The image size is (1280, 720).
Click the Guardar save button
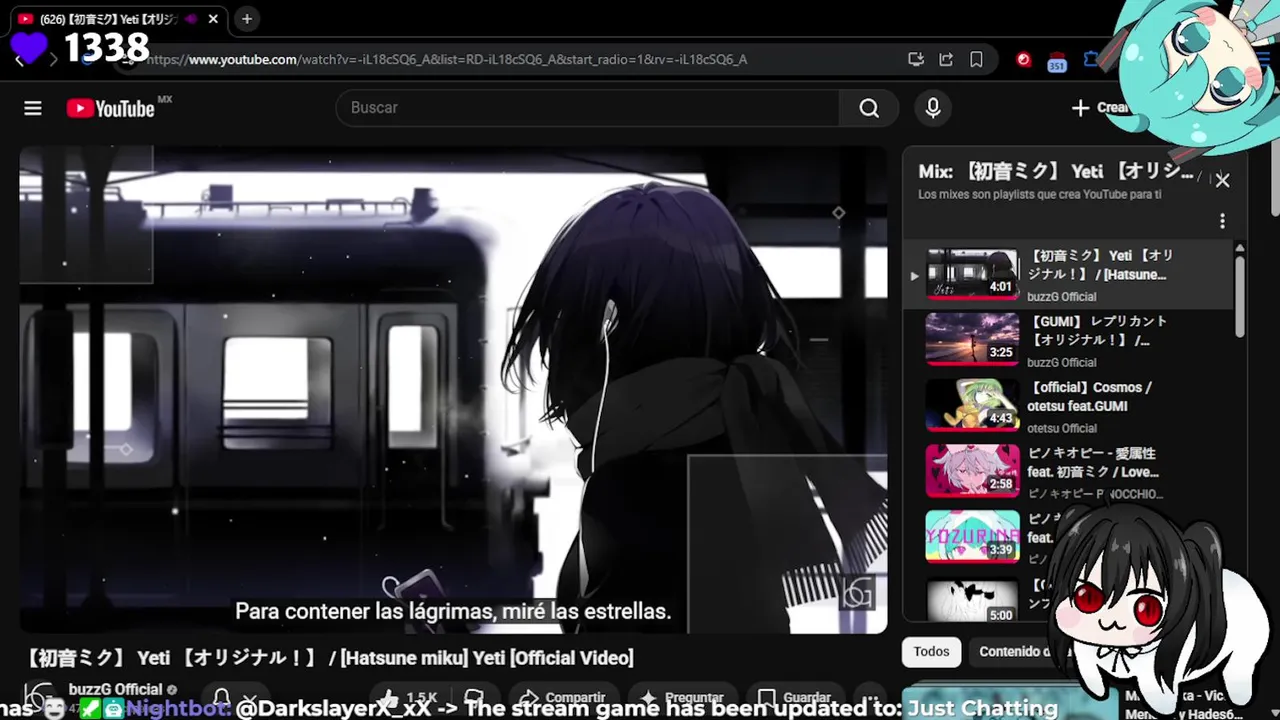(x=795, y=698)
